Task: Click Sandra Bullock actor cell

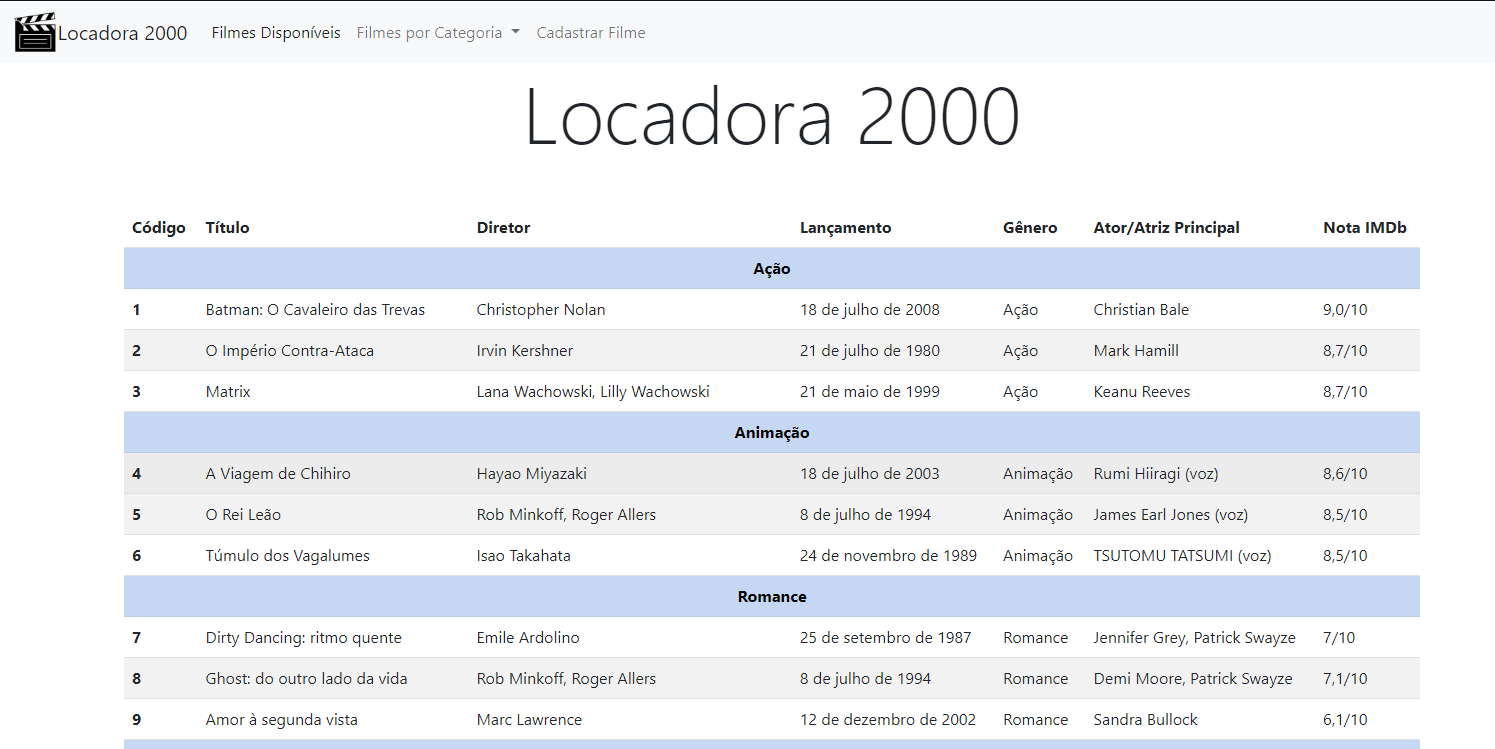Action: tap(1145, 720)
